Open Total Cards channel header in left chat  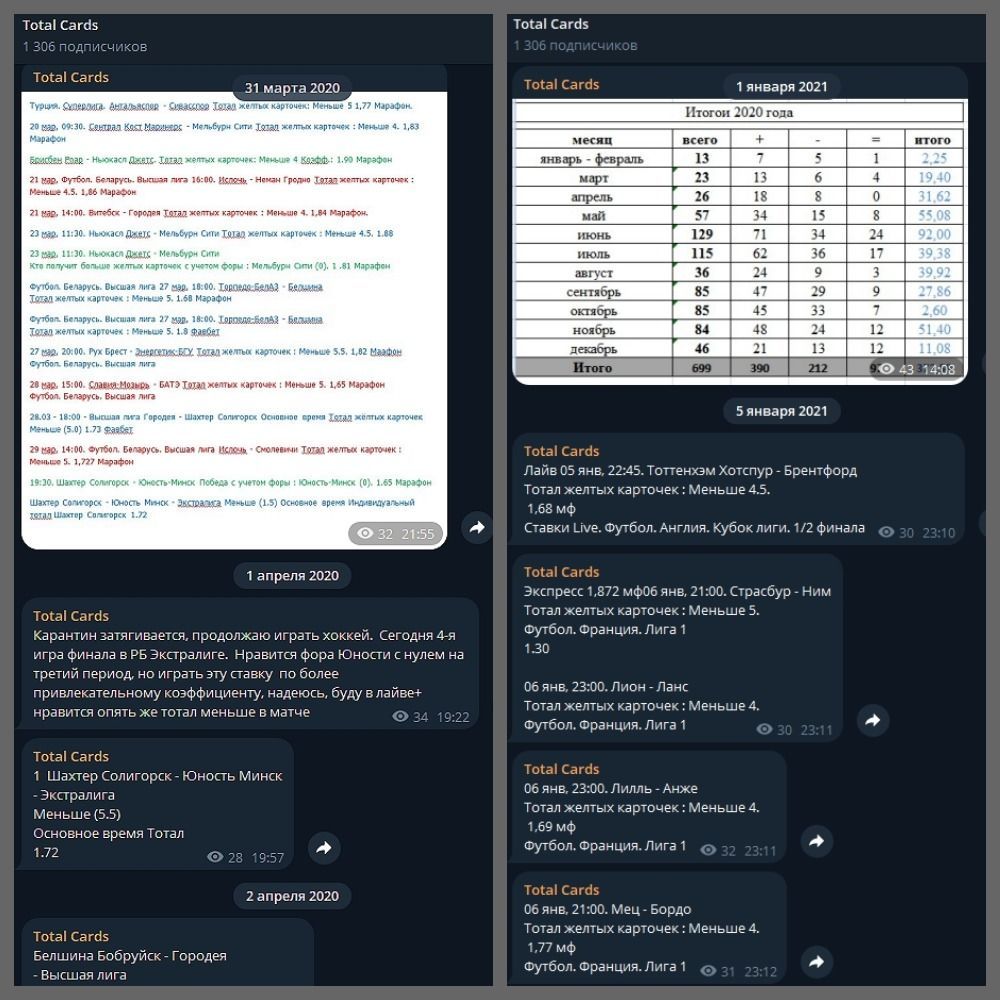(61, 25)
